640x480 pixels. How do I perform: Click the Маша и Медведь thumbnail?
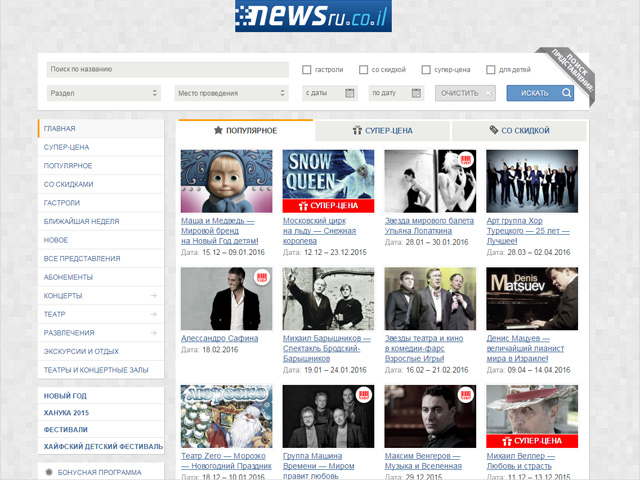click(227, 181)
